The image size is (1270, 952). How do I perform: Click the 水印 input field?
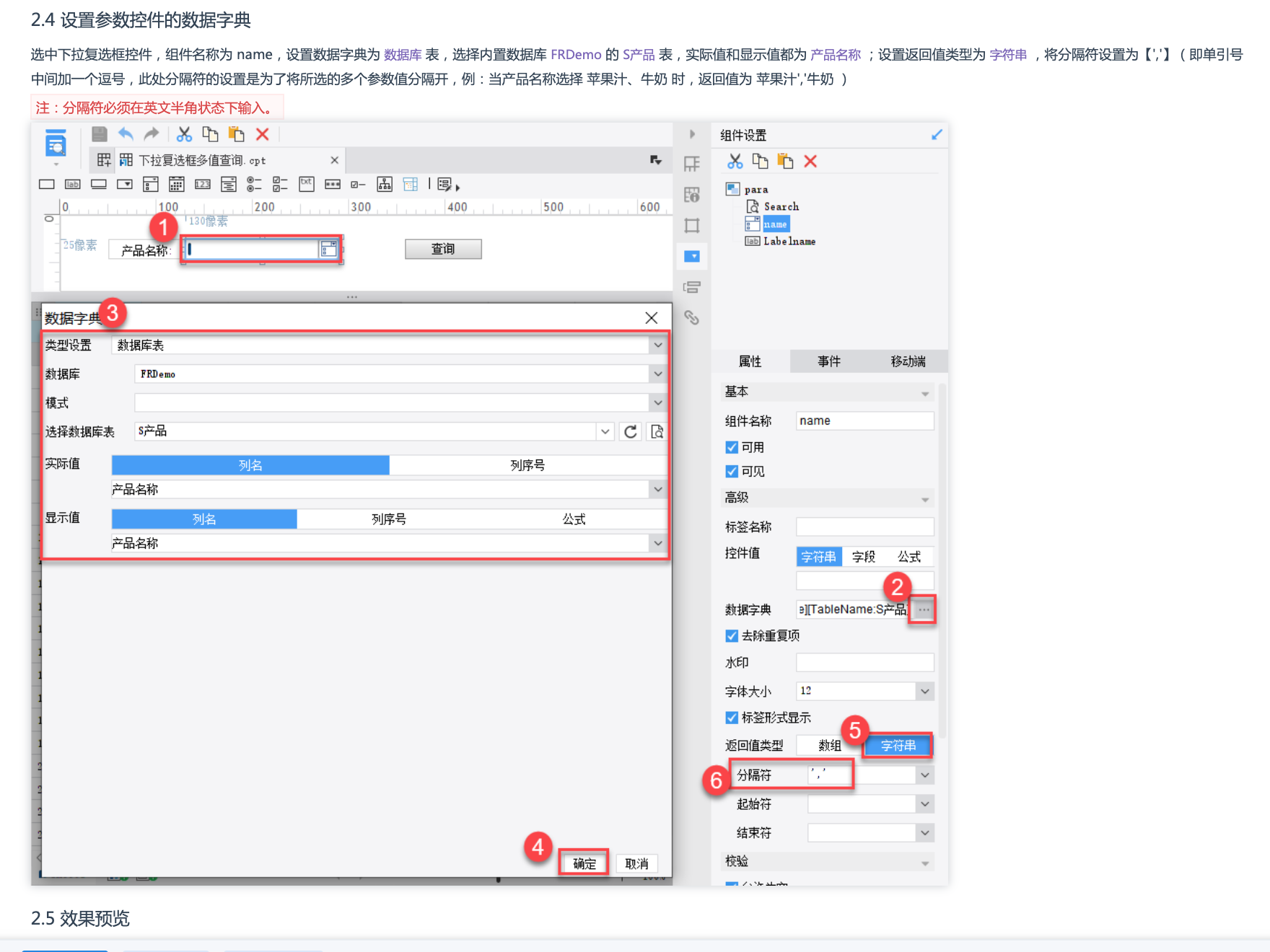[864, 662]
